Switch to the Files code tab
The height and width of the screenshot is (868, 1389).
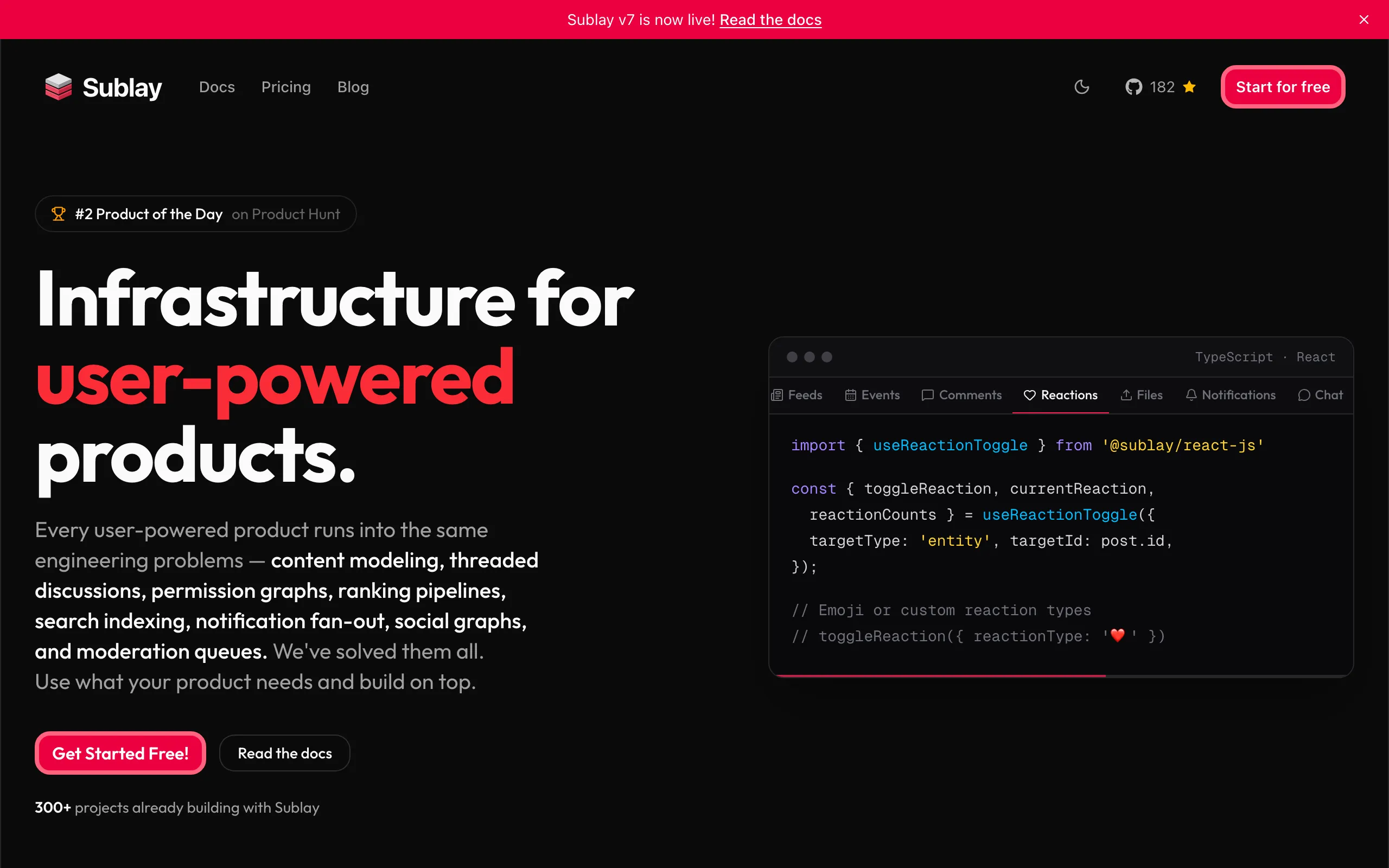(x=1142, y=395)
